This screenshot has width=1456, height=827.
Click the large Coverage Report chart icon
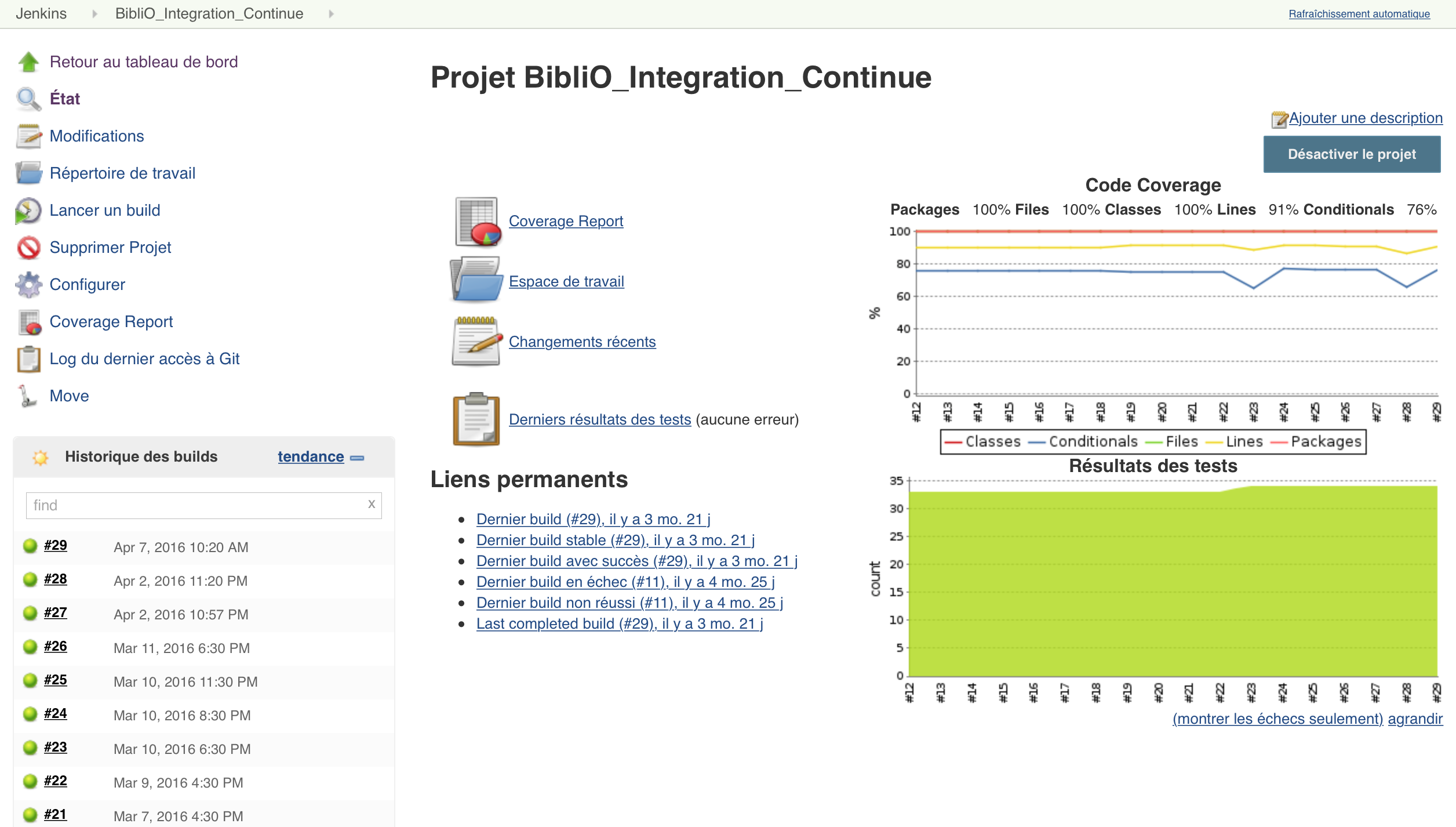click(x=477, y=221)
